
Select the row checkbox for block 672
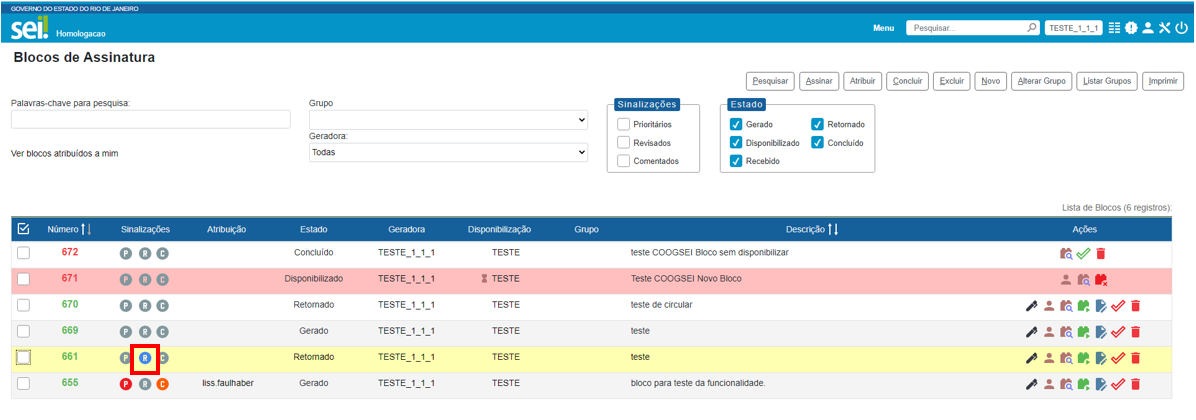[23, 254]
